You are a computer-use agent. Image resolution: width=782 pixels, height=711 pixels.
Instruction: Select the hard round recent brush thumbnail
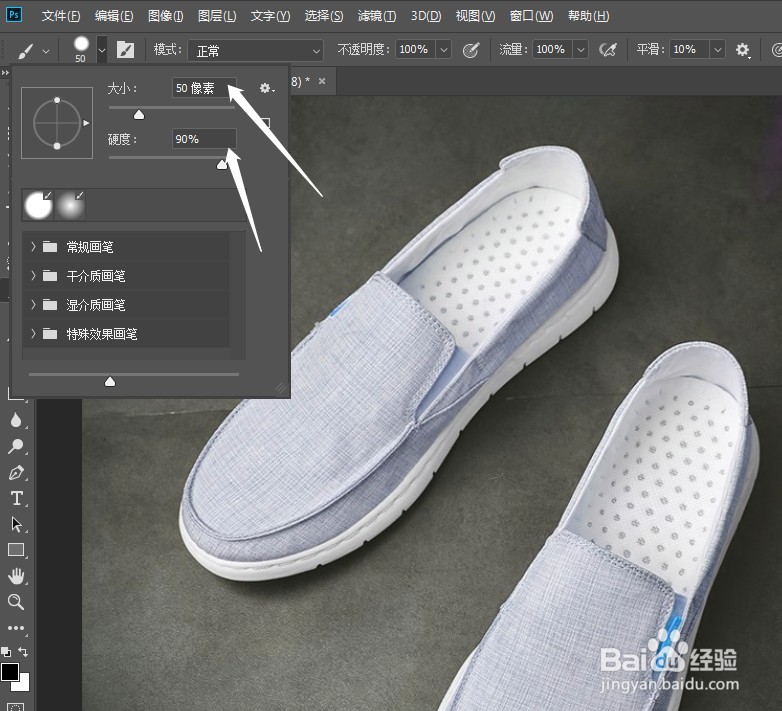click(39, 205)
